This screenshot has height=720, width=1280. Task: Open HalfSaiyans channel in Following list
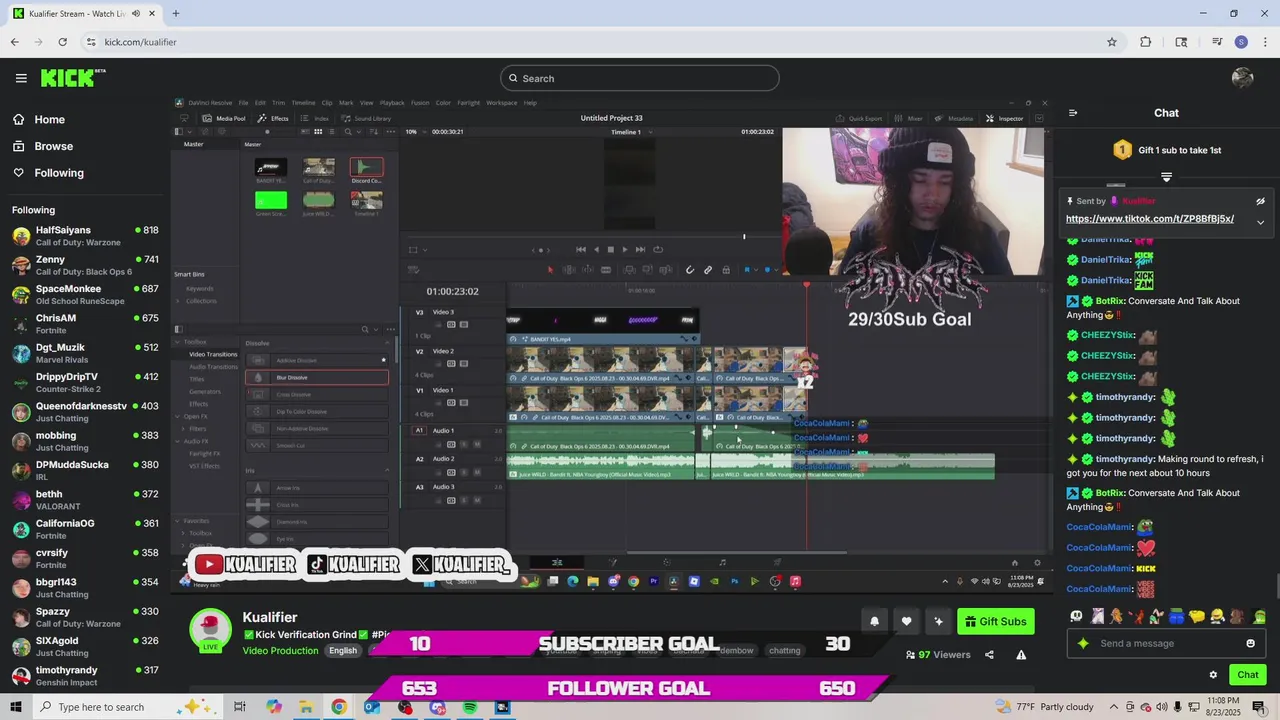85,236
